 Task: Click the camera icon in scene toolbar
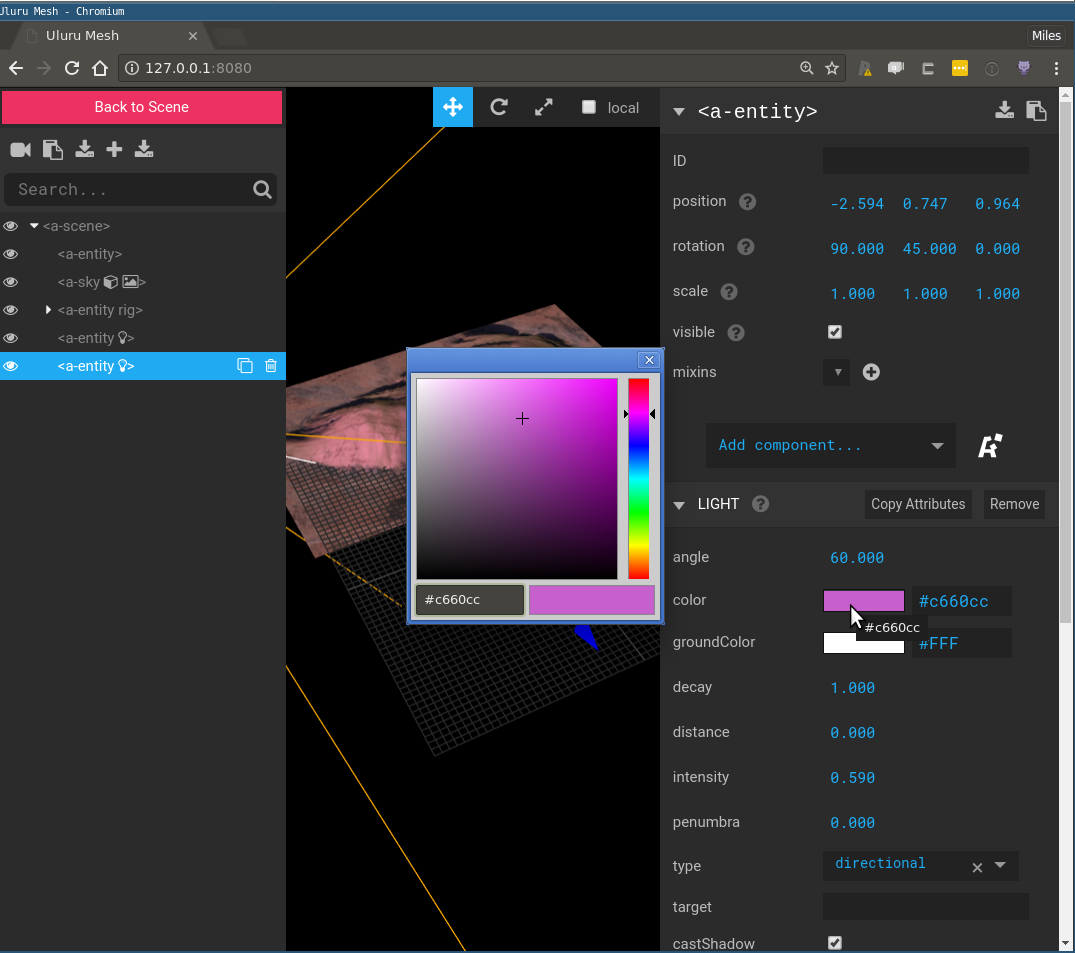[20, 149]
